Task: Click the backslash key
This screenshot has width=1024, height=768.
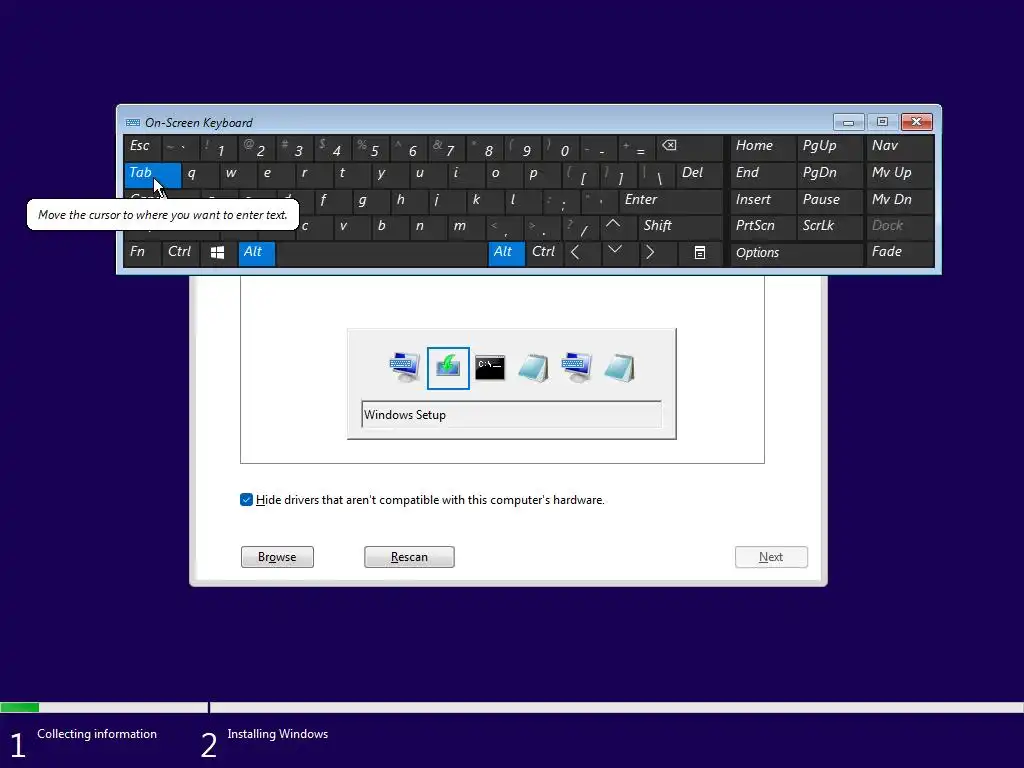Action: coord(657,174)
